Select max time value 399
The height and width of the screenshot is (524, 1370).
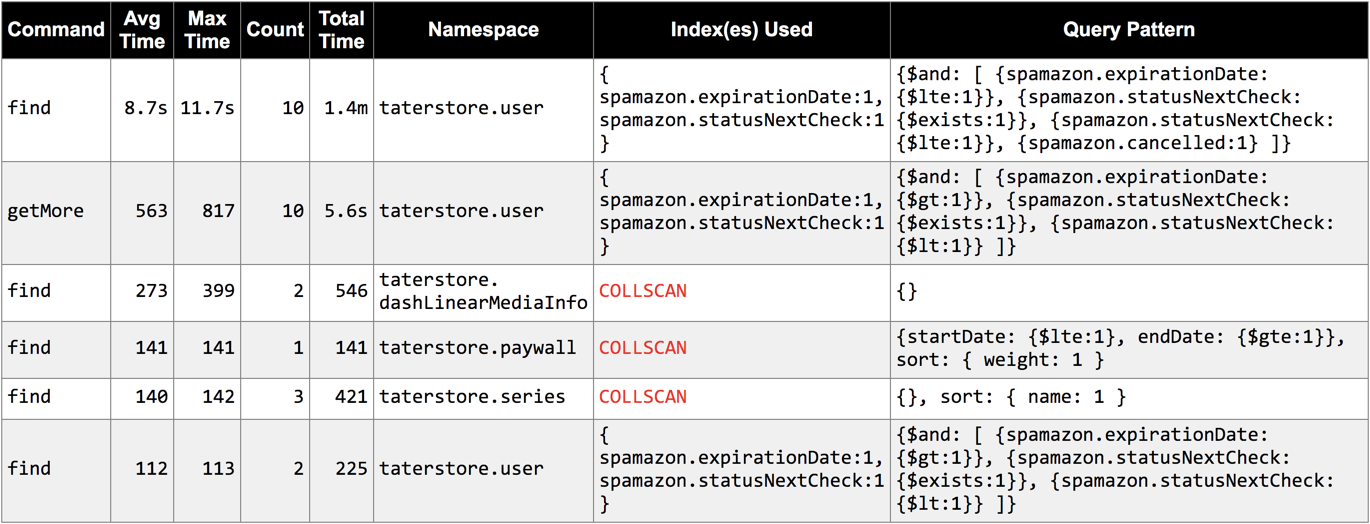pyautogui.click(x=217, y=292)
